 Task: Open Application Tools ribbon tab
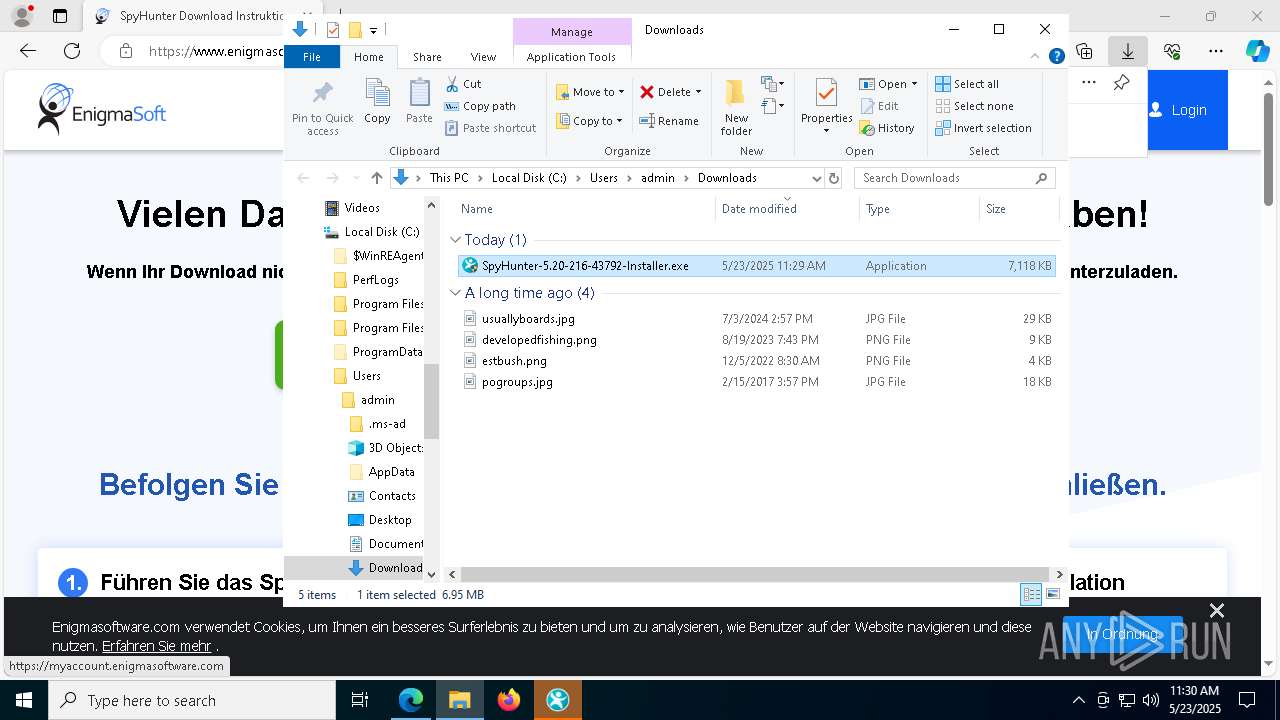571,57
